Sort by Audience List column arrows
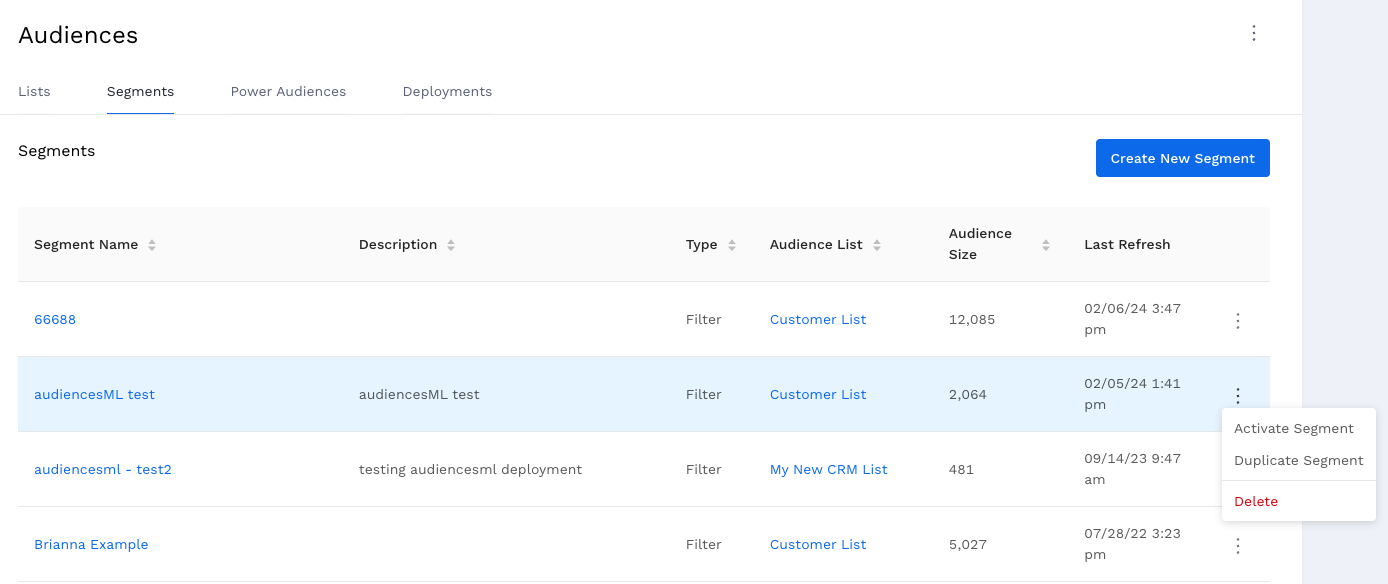 click(x=877, y=245)
